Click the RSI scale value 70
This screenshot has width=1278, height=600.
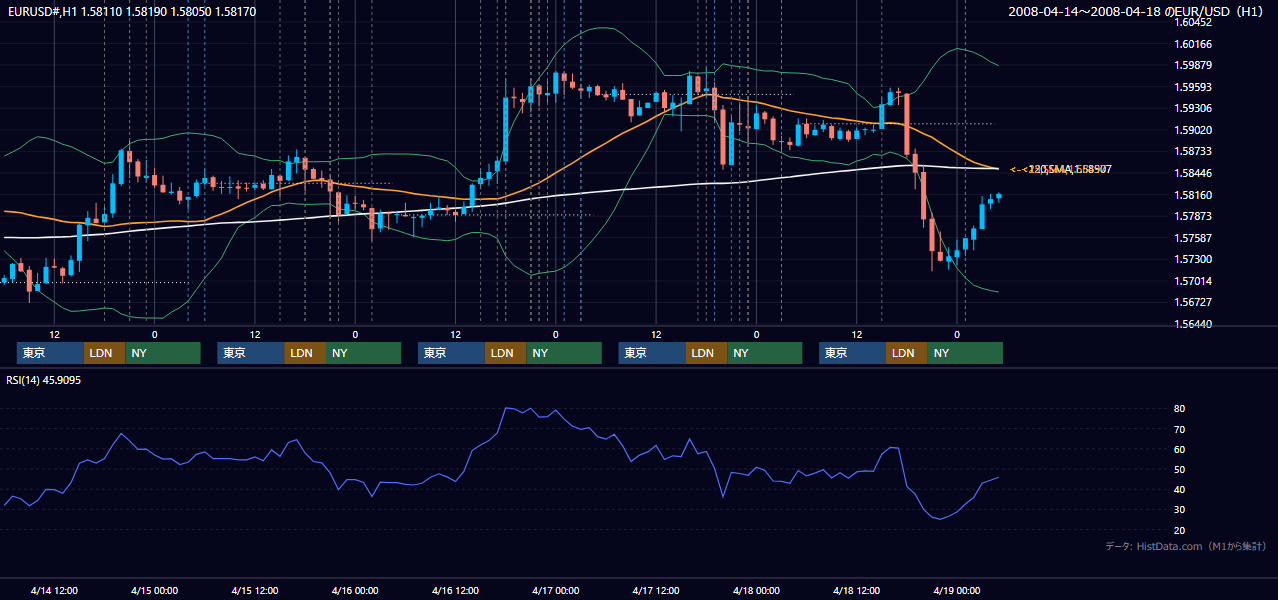(1180, 429)
